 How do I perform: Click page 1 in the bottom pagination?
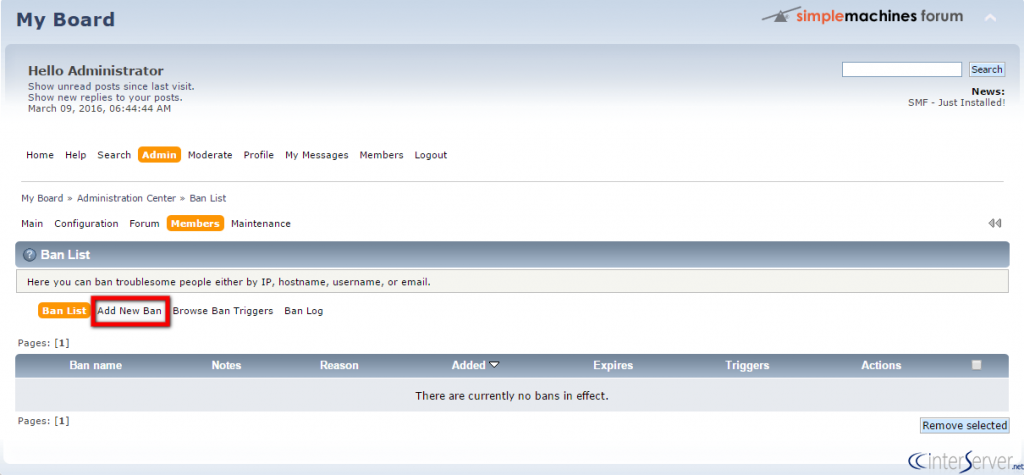(61, 421)
